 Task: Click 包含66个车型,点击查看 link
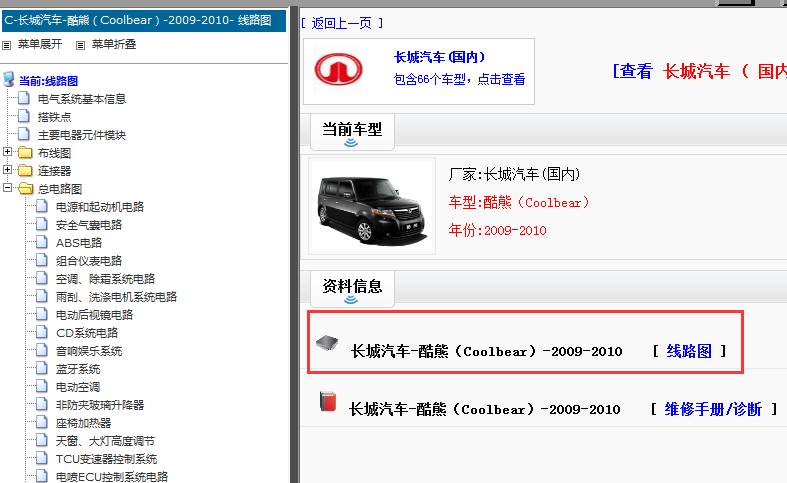coord(459,79)
